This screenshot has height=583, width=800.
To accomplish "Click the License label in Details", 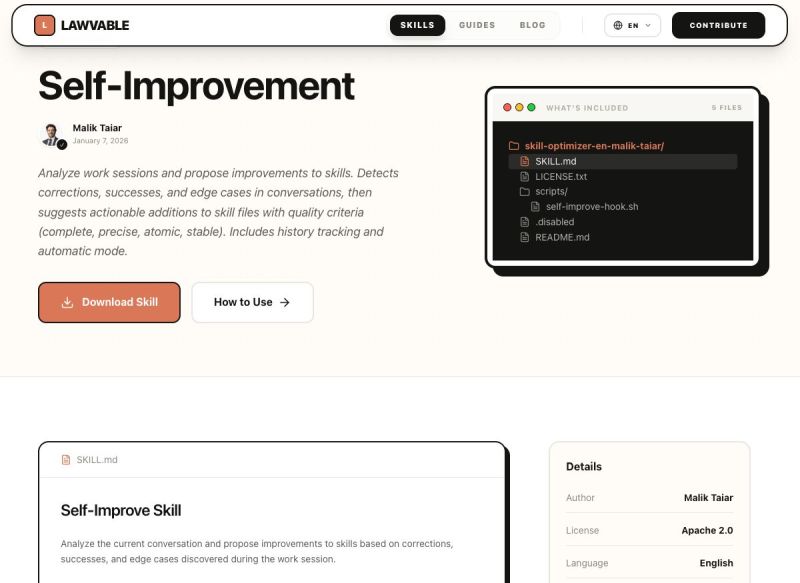I will pyautogui.click(x=582, y=530).
